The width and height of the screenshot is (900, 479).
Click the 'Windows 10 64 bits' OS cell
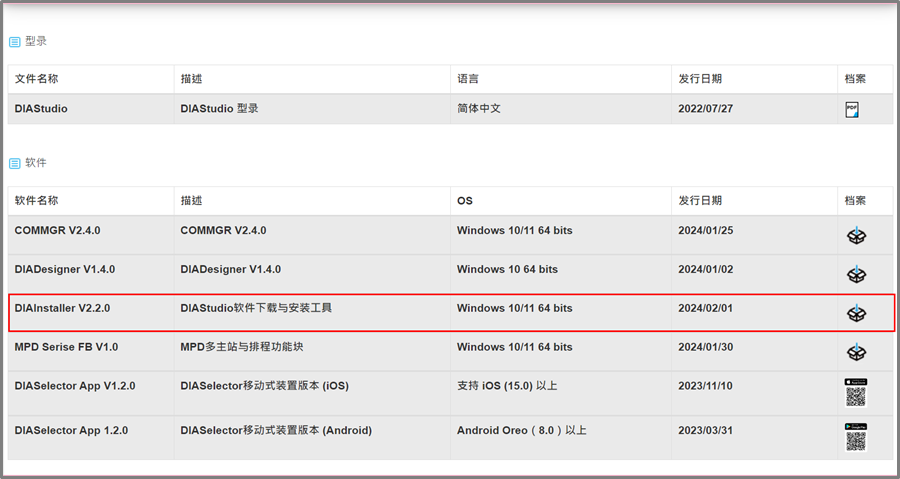[507, 269]
